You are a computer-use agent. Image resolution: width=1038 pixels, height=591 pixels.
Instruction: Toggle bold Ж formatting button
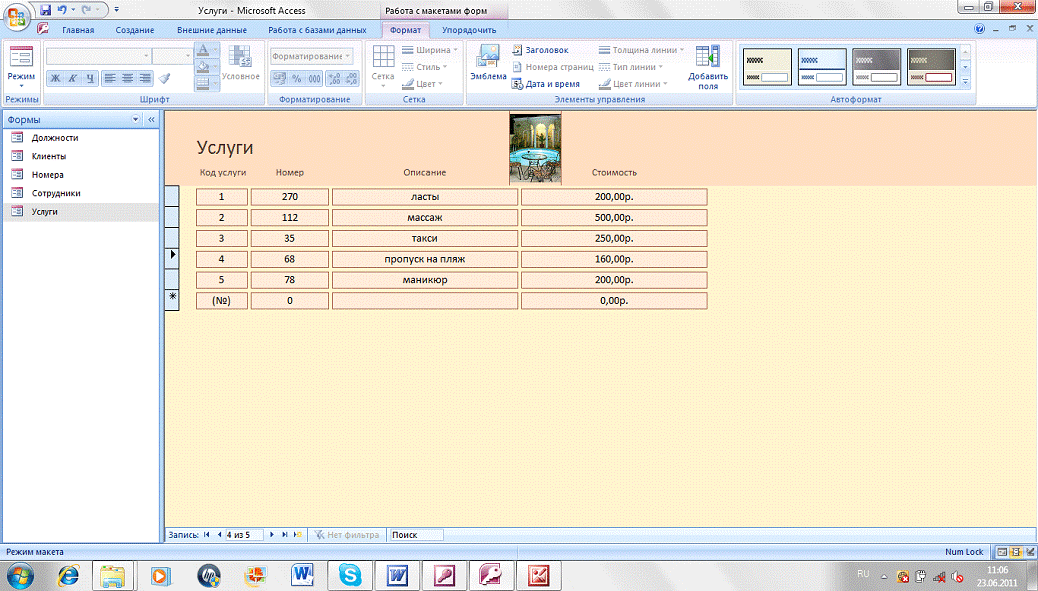point(56,78)
